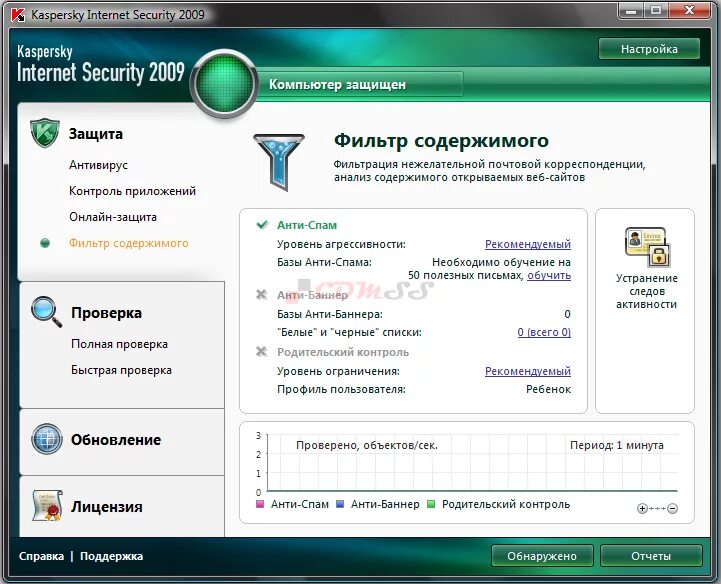Click the "Проверено, объектов/сек." chart label

(367, 445)
